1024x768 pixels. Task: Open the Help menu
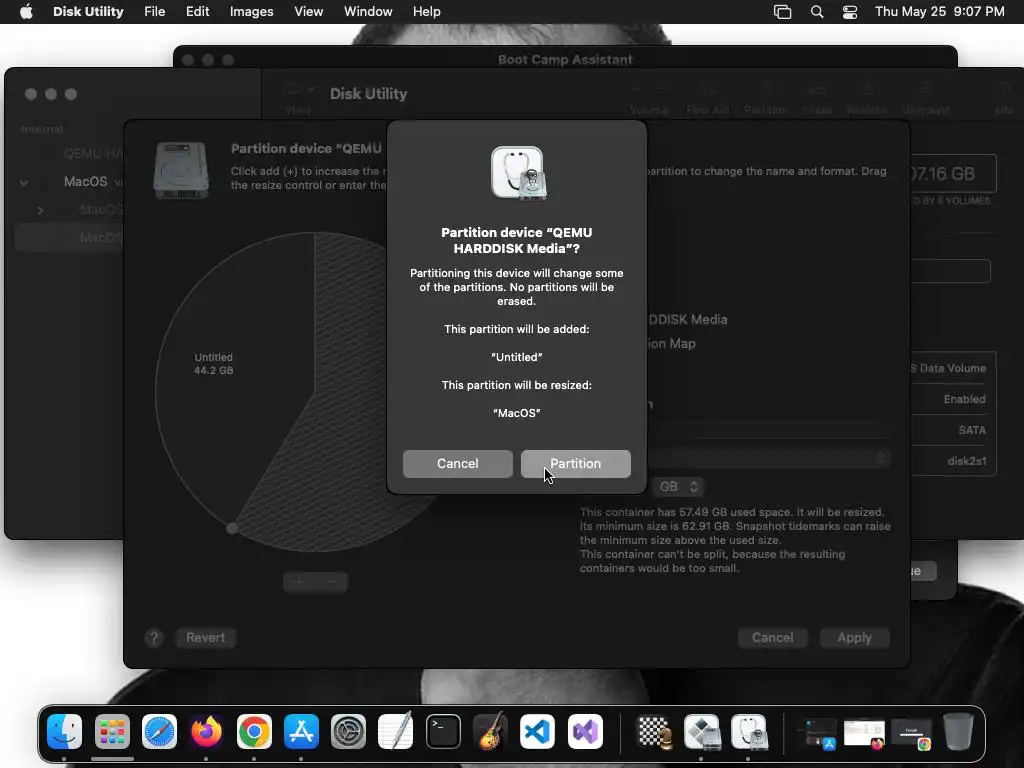pyautogui.click(x=426, y=12)
